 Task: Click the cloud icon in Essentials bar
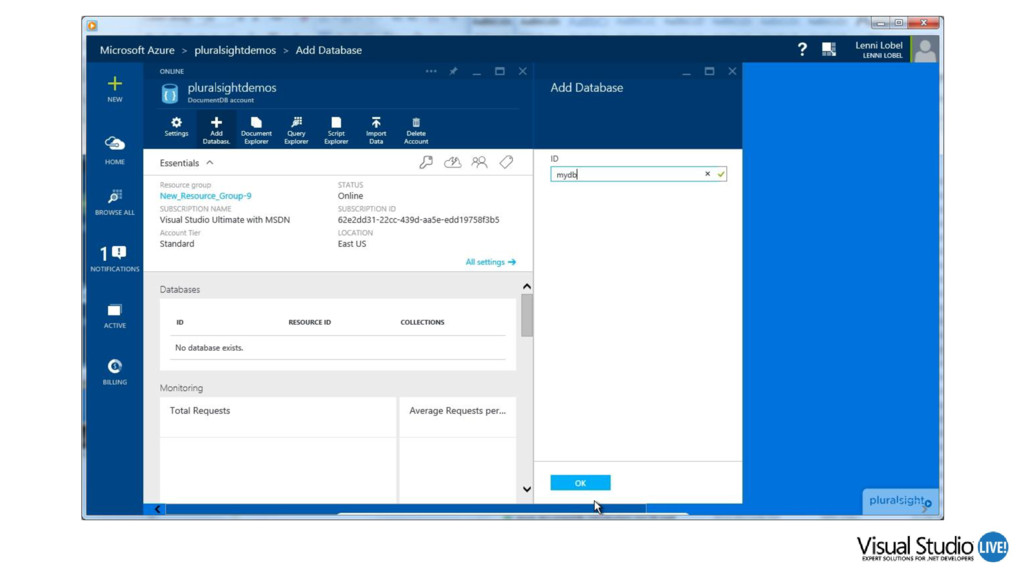click(453, 162)
